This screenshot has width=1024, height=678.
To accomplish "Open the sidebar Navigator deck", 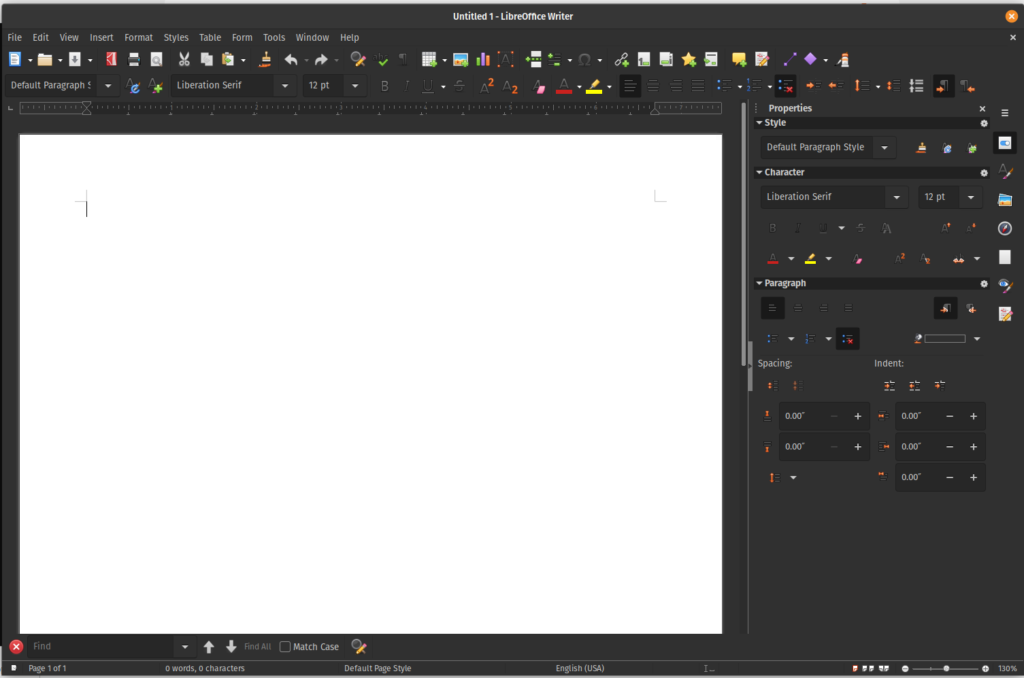I will click(1005, 228).
